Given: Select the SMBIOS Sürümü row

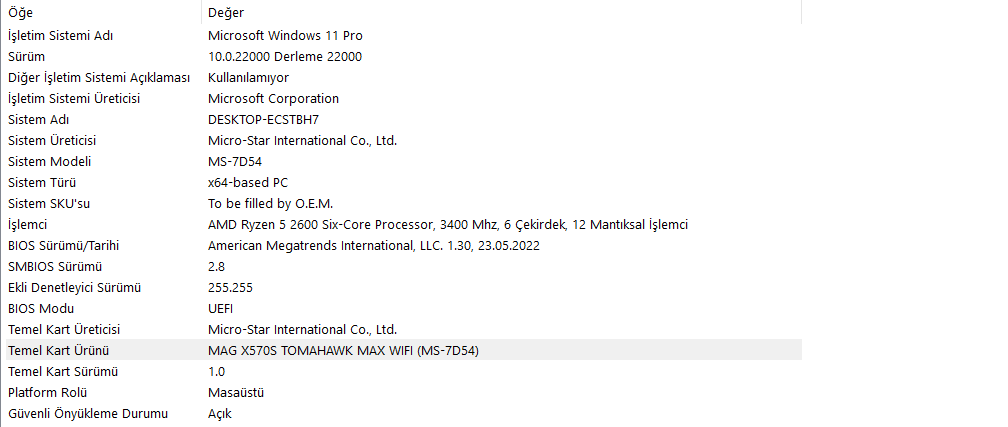Looking at the screenshot, I should [404, 266].
